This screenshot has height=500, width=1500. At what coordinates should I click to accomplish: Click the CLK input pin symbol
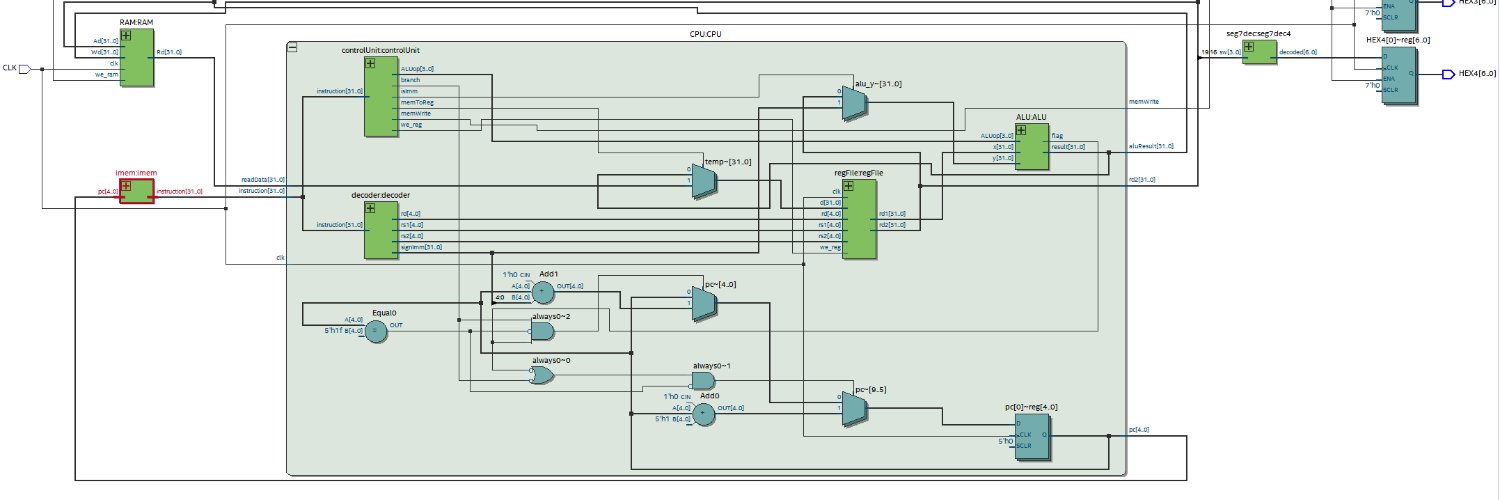(x=27, y=69)
